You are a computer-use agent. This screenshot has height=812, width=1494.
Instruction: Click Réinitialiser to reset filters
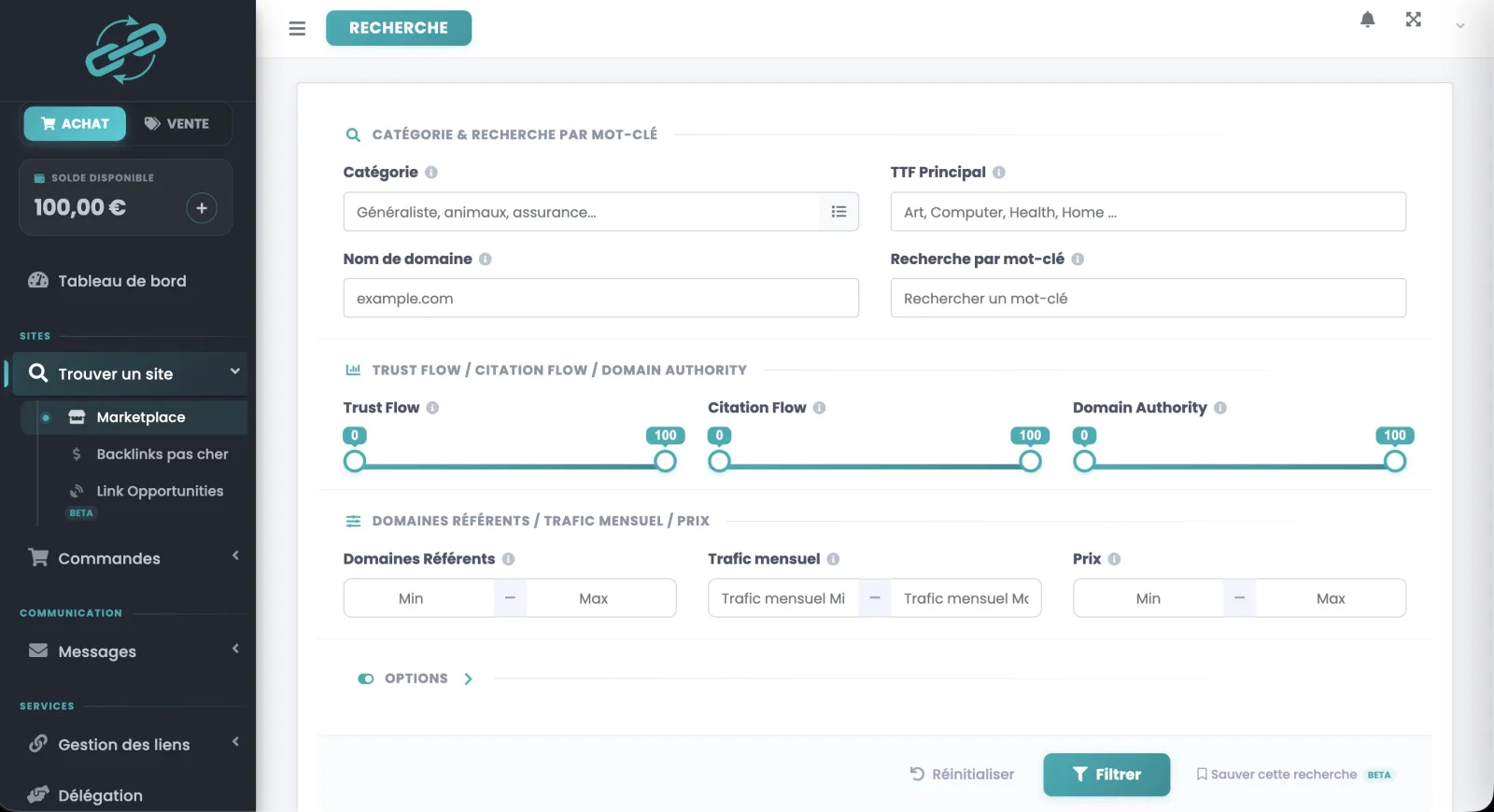tap(962, 775)
